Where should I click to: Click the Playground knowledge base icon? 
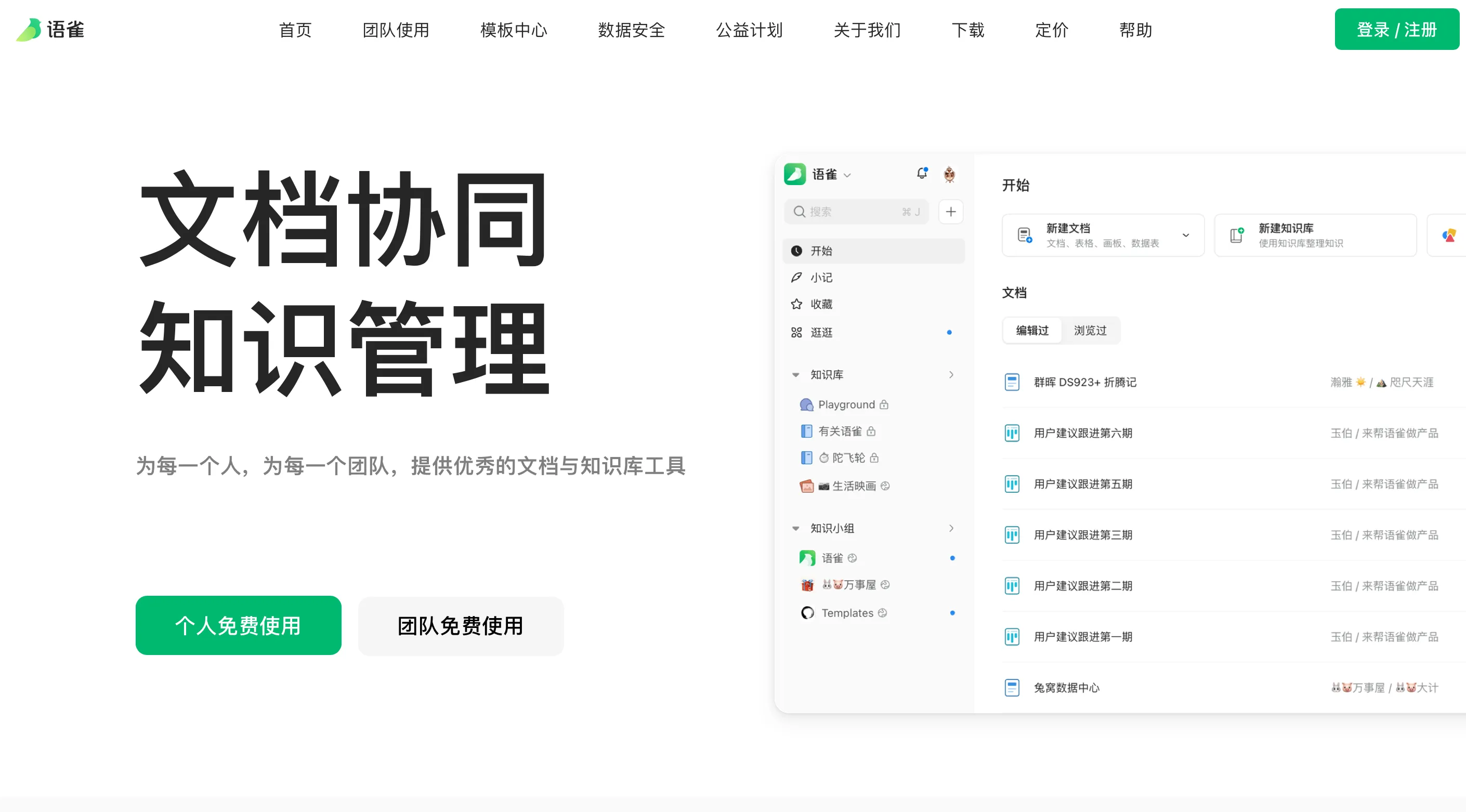point(806,404)
